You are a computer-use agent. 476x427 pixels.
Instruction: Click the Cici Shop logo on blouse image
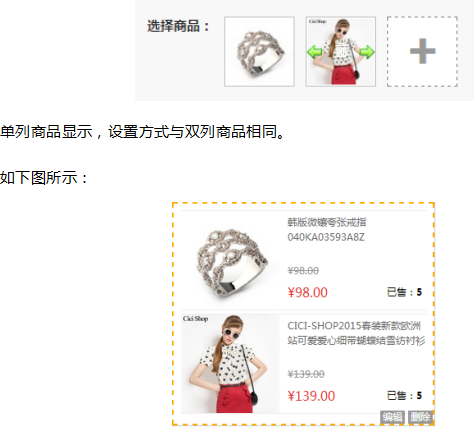(195, 319)
